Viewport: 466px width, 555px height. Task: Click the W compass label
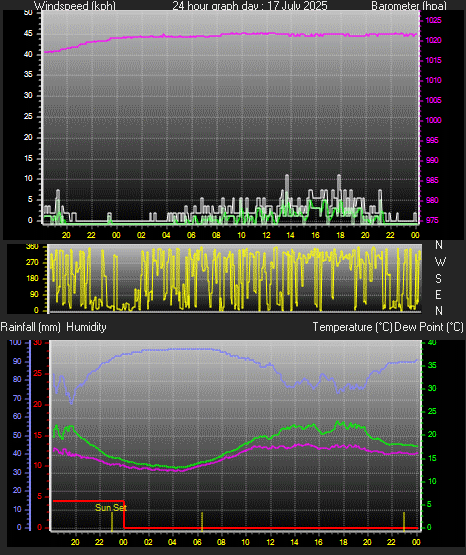pos(440,262)
